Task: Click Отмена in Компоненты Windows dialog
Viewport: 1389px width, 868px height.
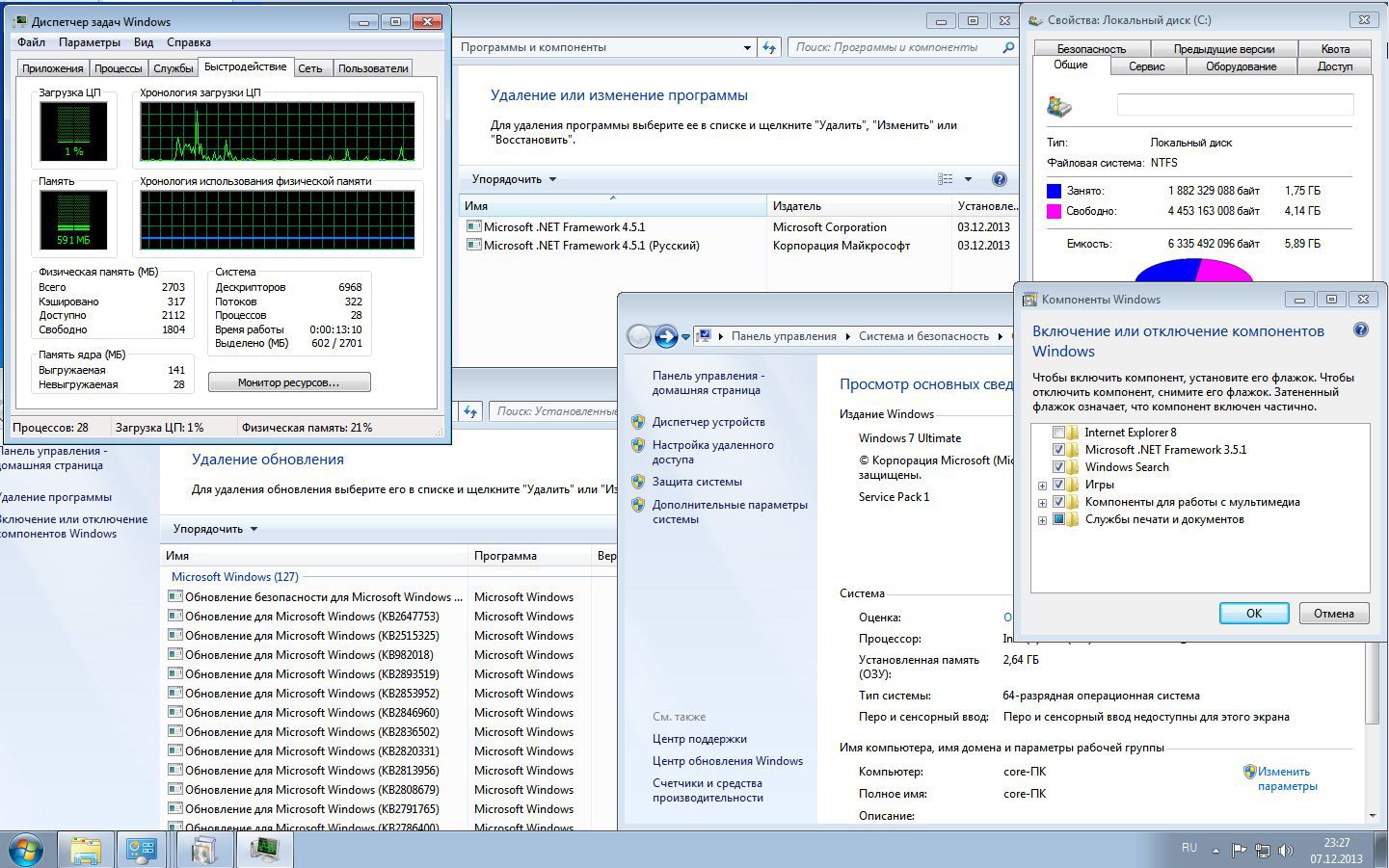Action: tap(1333, 614)
